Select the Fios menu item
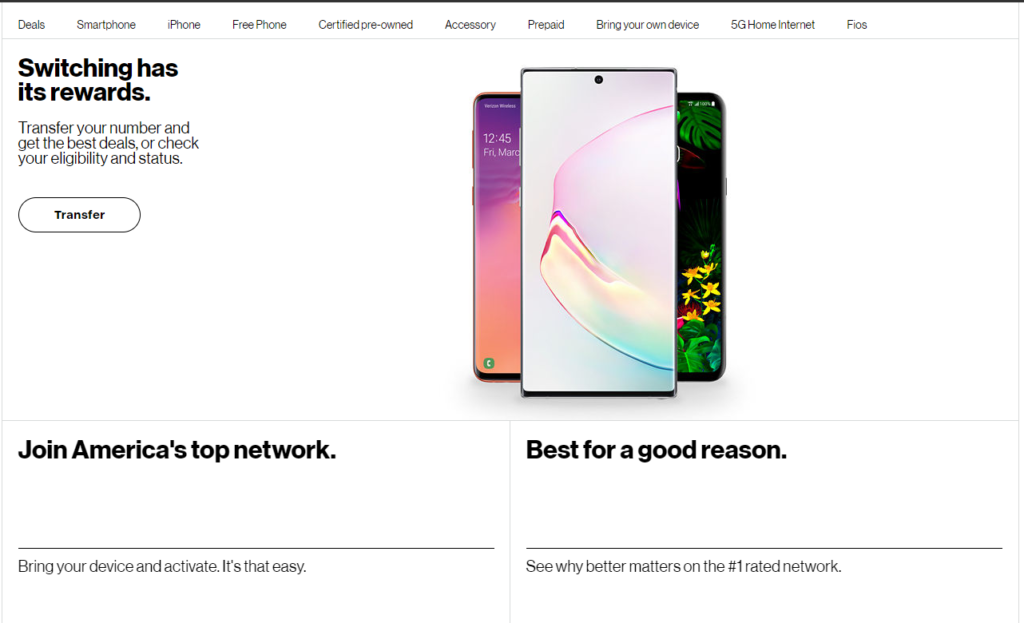This screenshot has height=623, width=1024. click(x=857, y=24)
